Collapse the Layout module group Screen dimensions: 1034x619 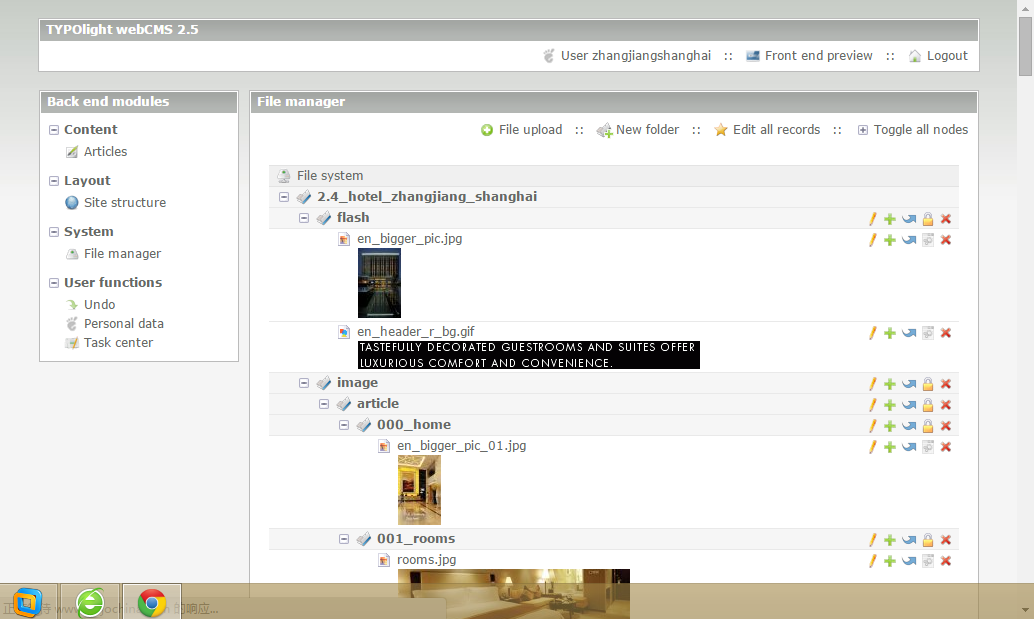(54, 181)
